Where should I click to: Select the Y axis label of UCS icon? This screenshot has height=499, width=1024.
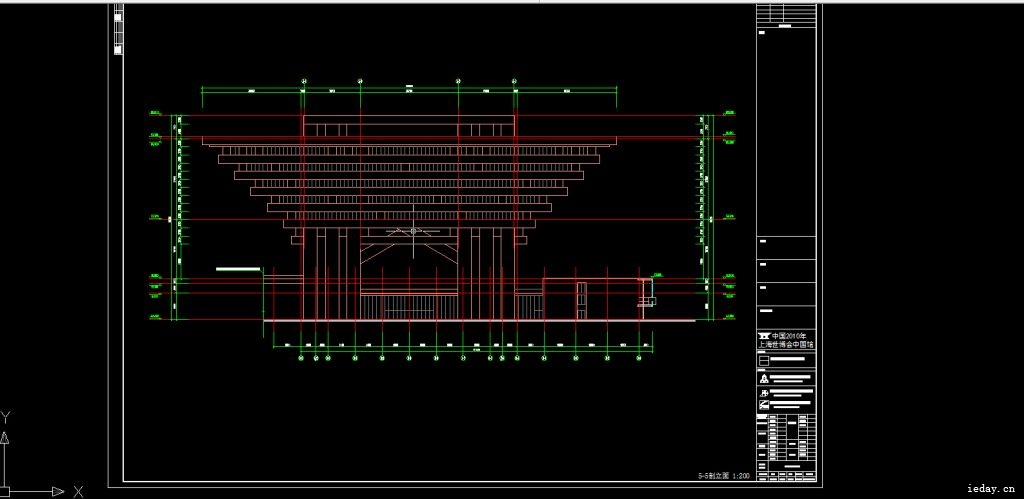pyautogui.click(x=6, y=416)
